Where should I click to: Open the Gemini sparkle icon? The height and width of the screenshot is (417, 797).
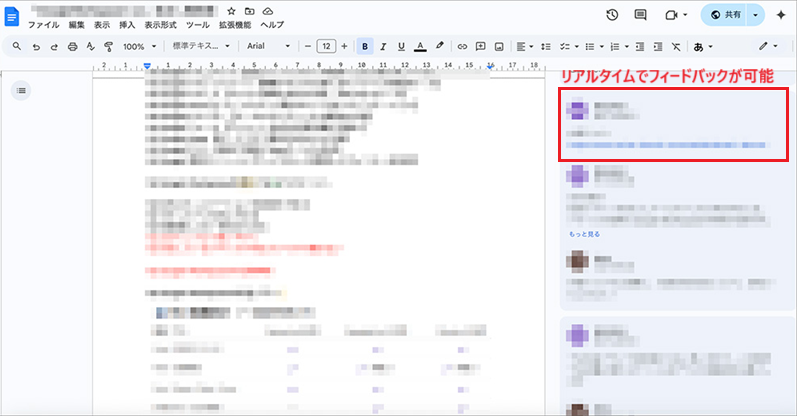coord(781,15)
